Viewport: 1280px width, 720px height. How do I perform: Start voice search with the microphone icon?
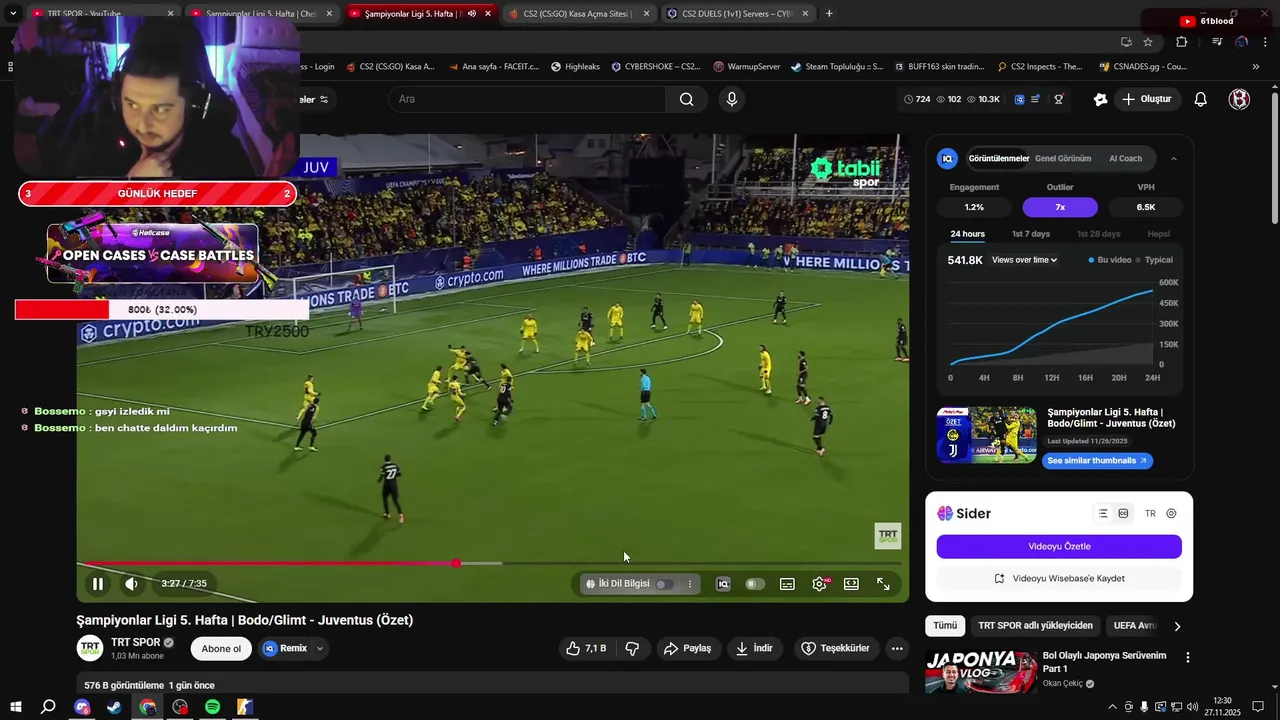pyautogui.click(x=732, y=99)
